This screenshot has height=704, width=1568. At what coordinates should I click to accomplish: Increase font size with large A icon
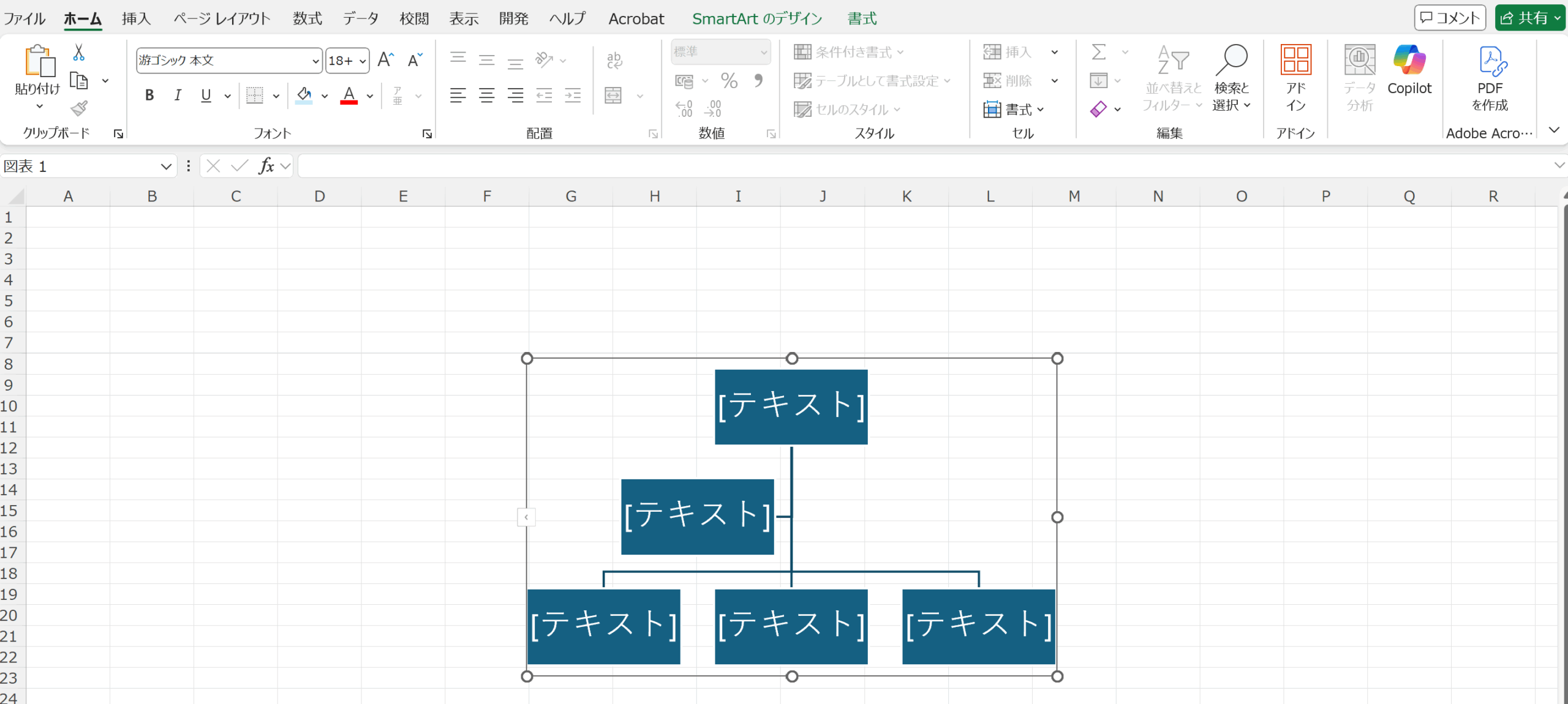click(386, 60)
